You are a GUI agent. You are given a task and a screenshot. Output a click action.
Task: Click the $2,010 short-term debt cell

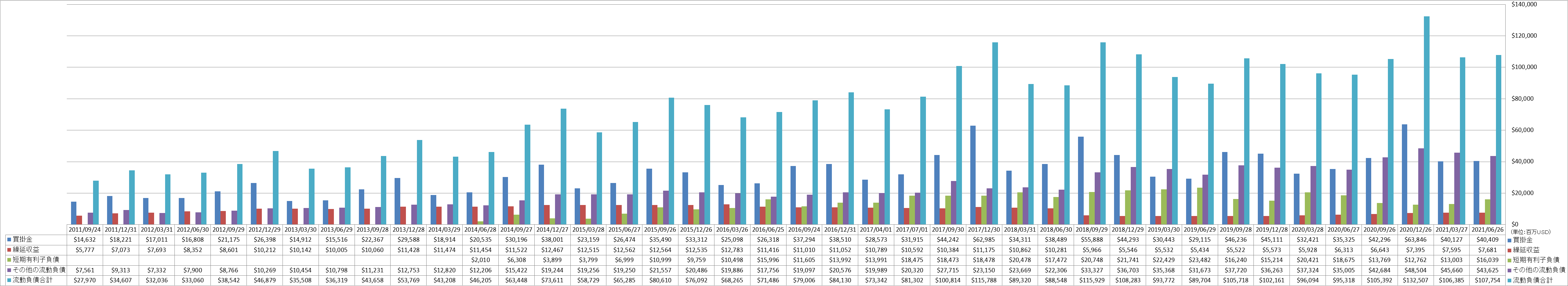click(x=480, y=260)
